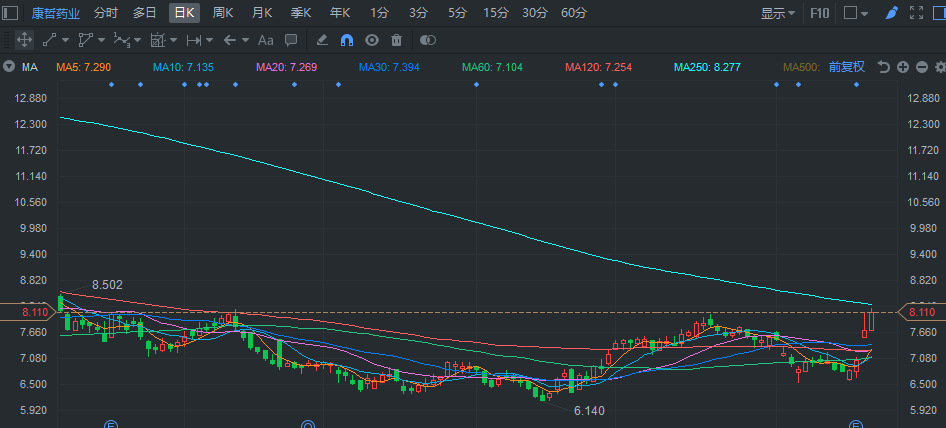
Task: Click MA30: 7.394 legend value
Action: pos(389,67)
